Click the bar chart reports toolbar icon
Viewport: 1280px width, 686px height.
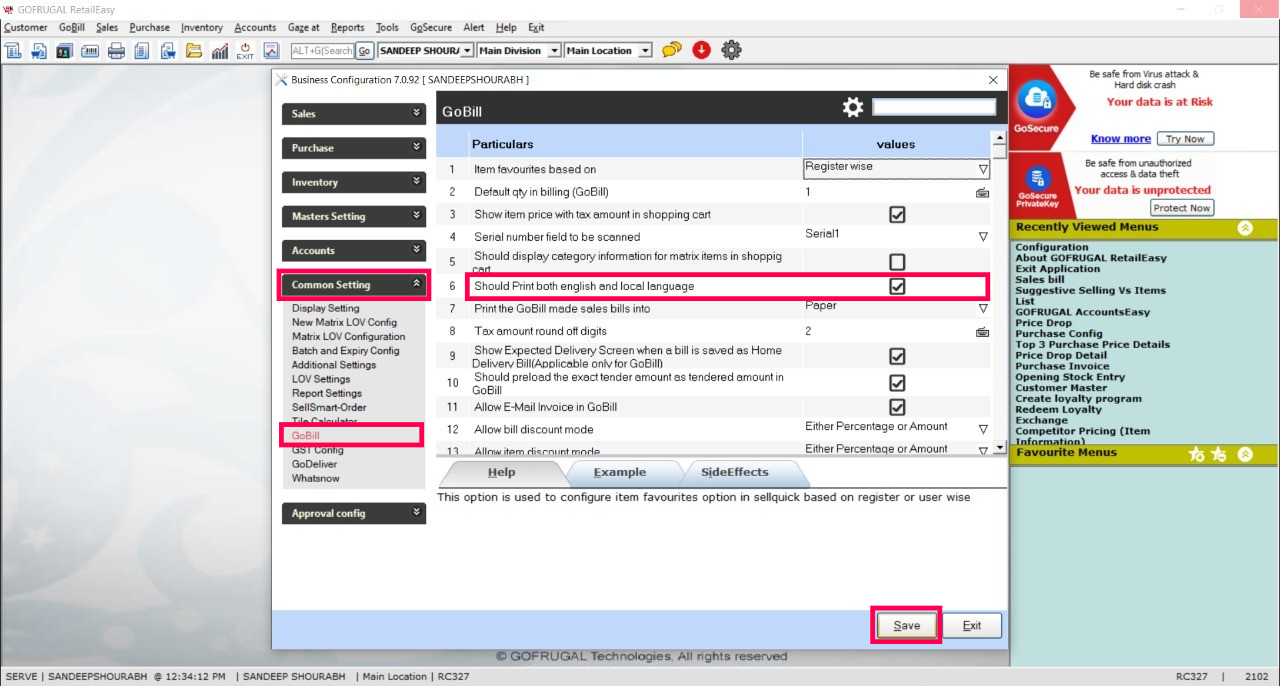220,50
